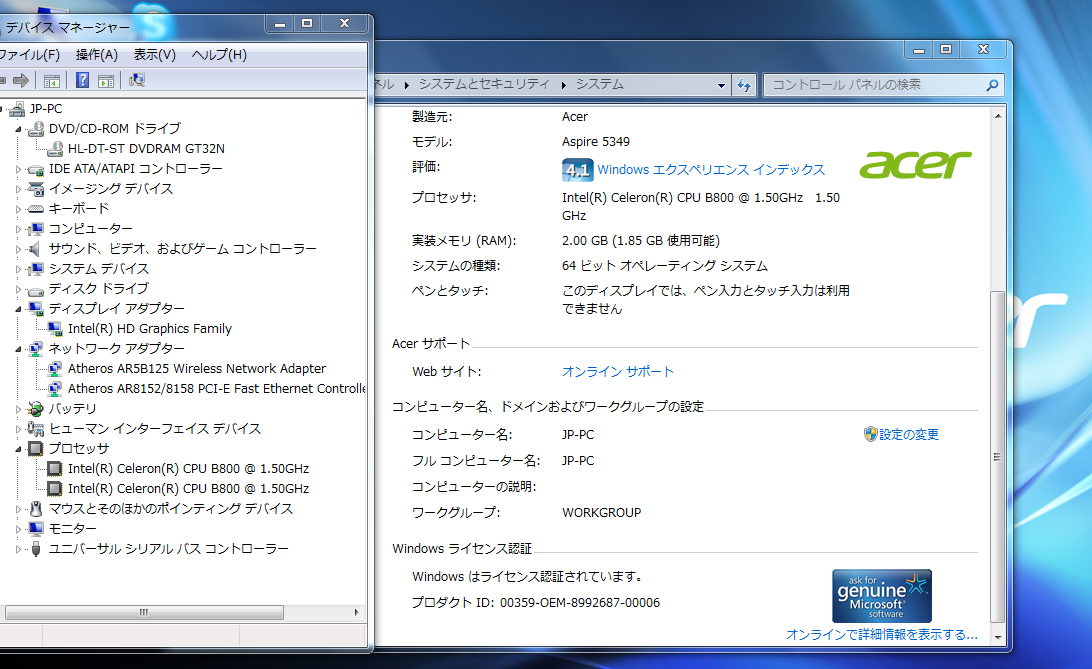Image resolution: width=1092 pixels, height=669 pixels.
Task: Select the ディスプレイ アダプター category icon
Action: 36,309
